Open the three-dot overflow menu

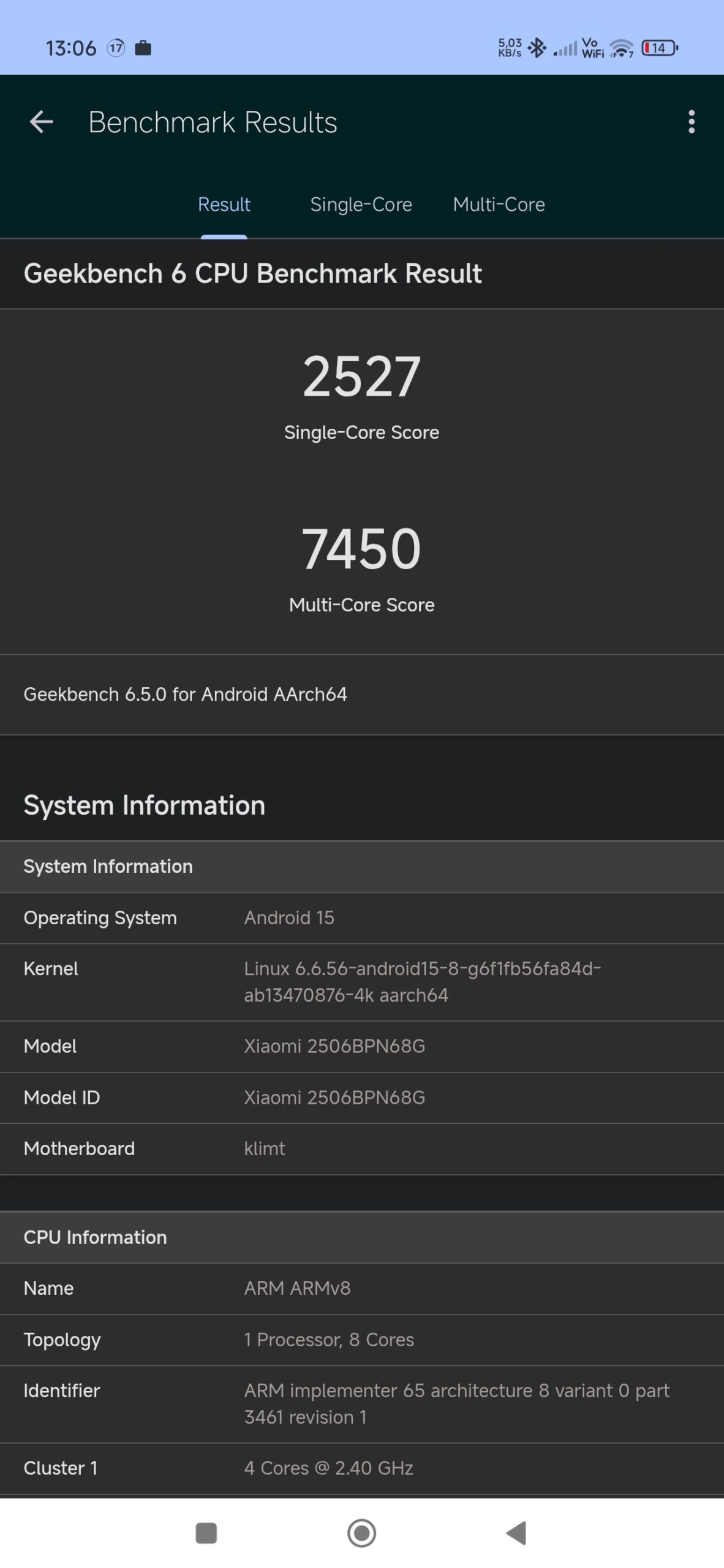pyautogui.click(x=692, y=122)
